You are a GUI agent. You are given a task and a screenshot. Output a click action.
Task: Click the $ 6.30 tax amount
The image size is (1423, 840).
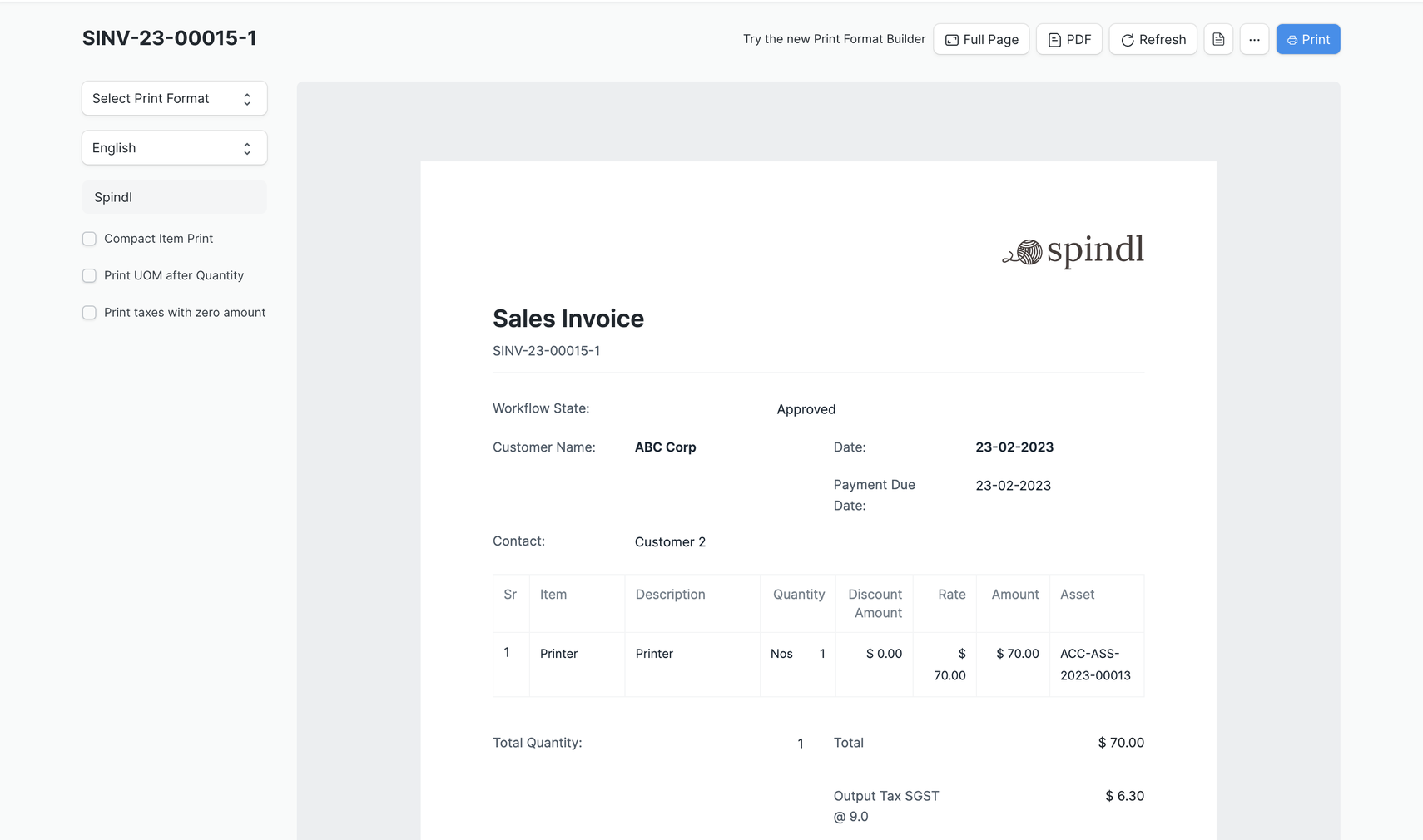[1124, 796]
